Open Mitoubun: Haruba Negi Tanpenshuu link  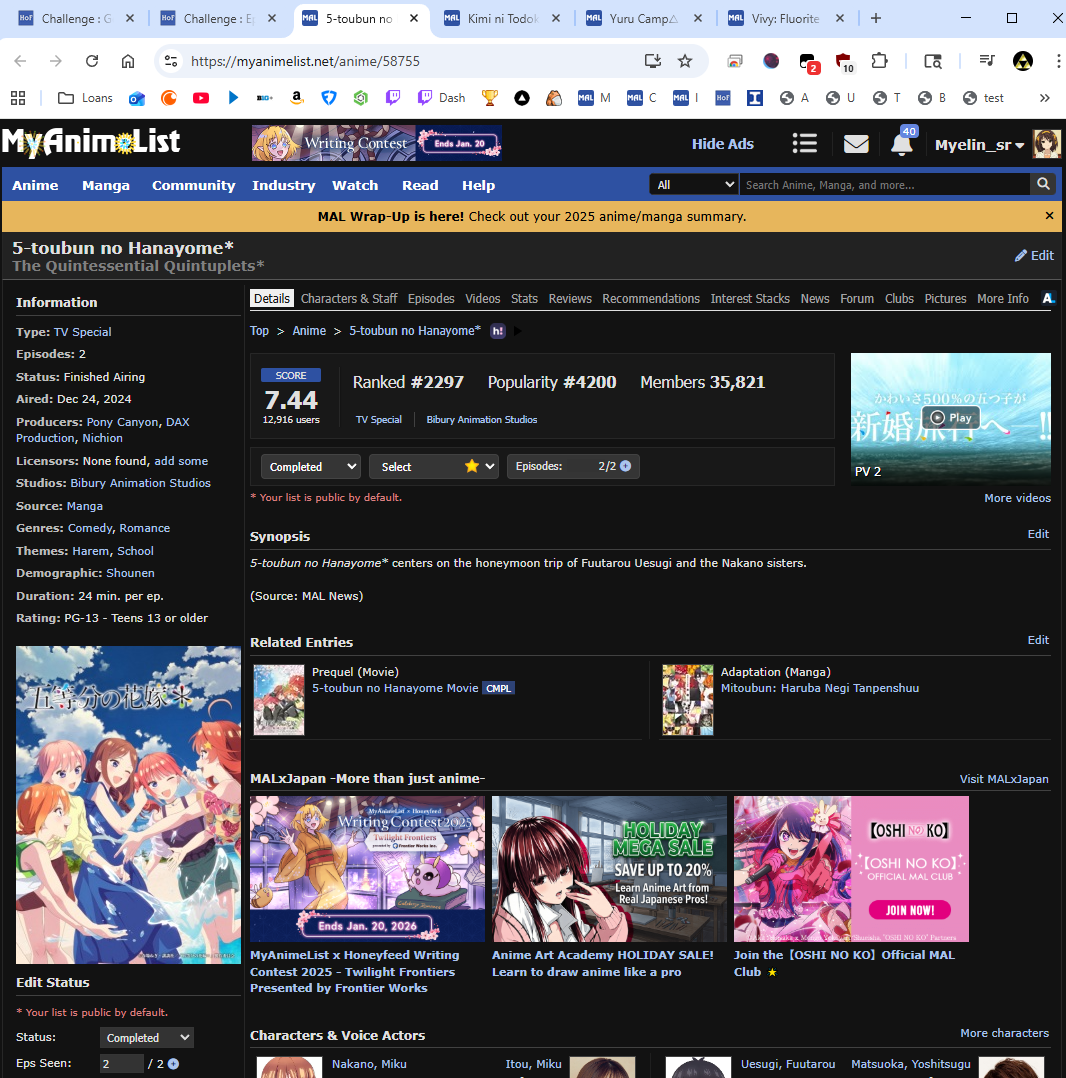pos(819,688)
